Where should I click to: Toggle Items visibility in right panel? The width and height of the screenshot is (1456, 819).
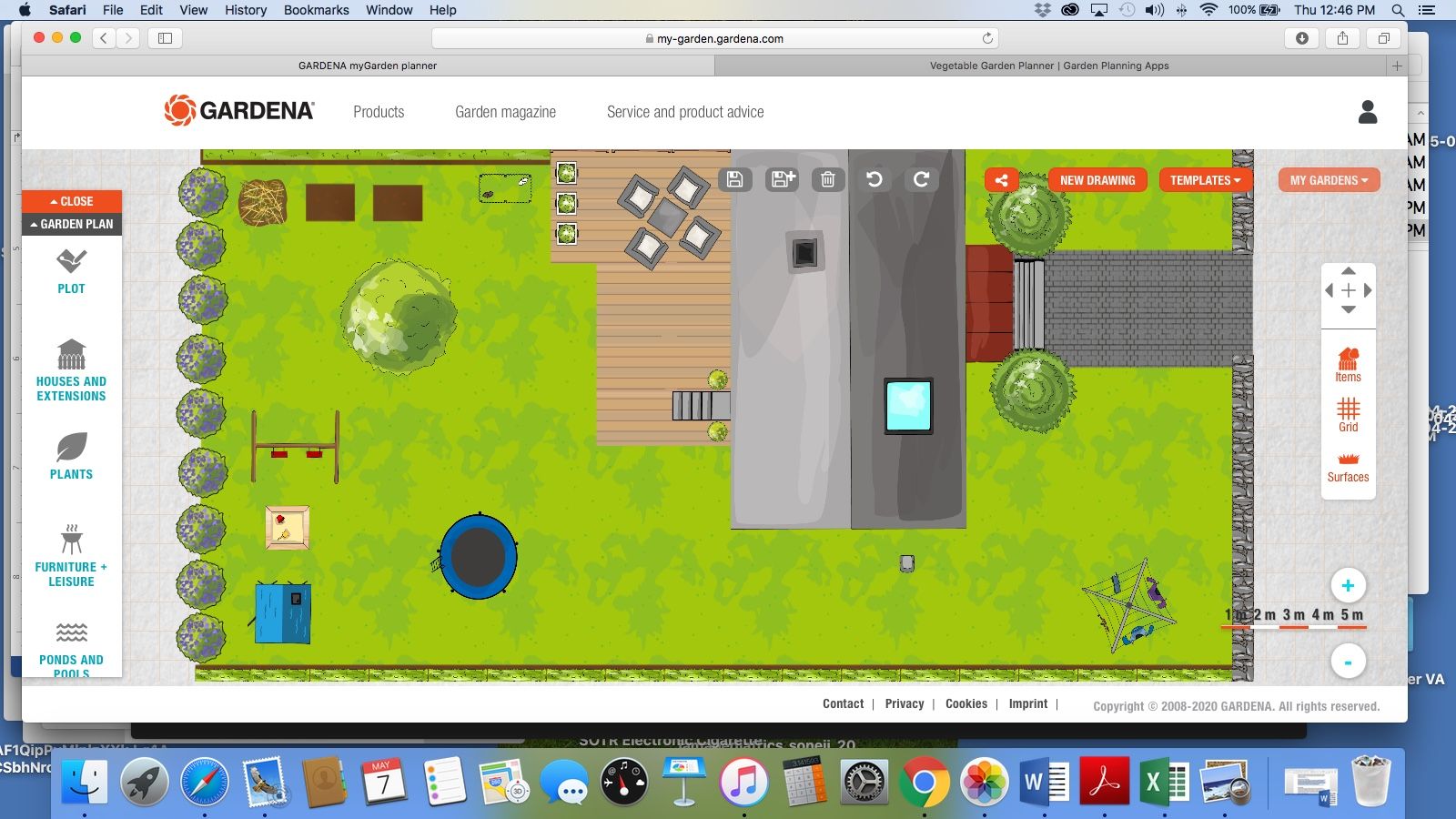pyautogui.click(x=1348, y=365)
